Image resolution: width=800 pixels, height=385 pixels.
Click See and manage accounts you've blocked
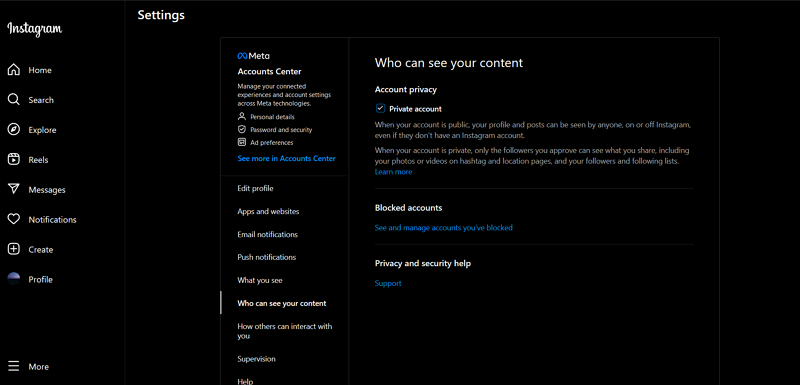[443, 228]
